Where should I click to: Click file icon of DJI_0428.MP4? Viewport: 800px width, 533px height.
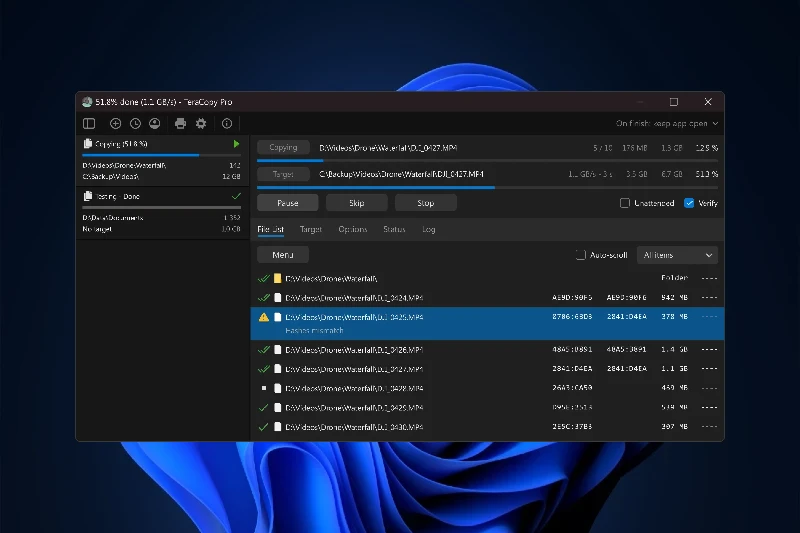278,389
